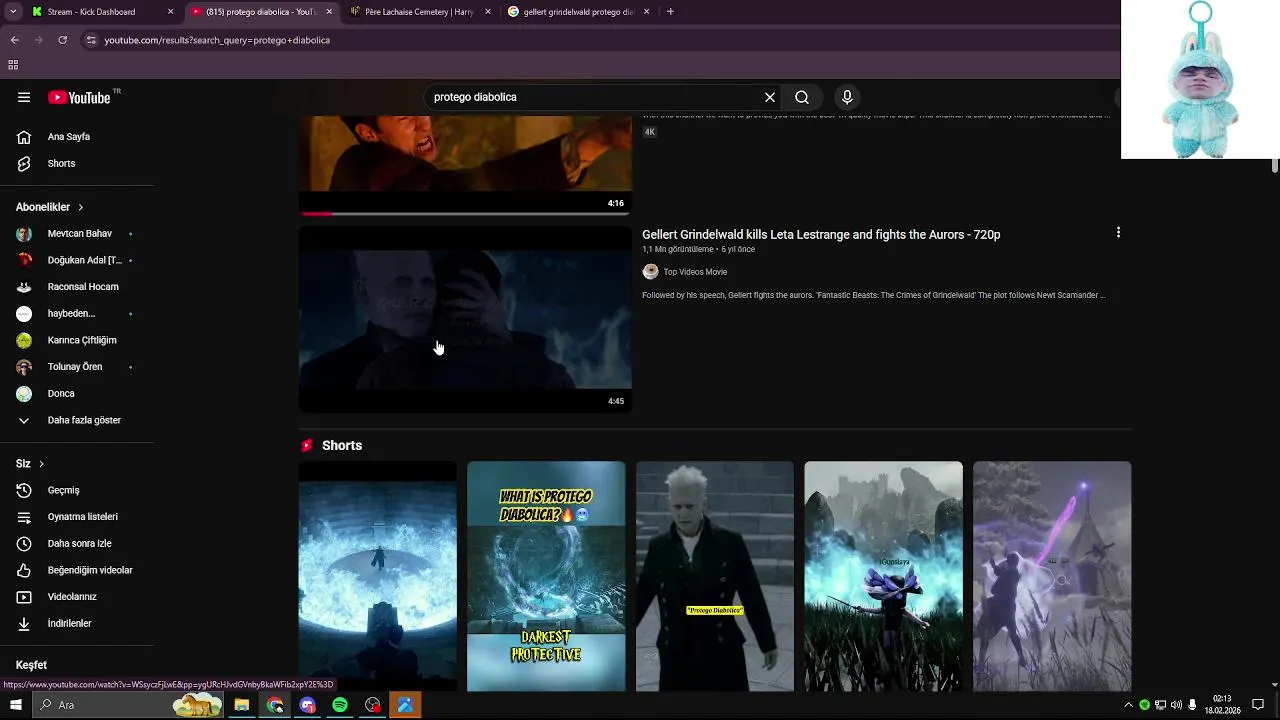
Task: Start voice search with the microphone icon
Action: 847,97
